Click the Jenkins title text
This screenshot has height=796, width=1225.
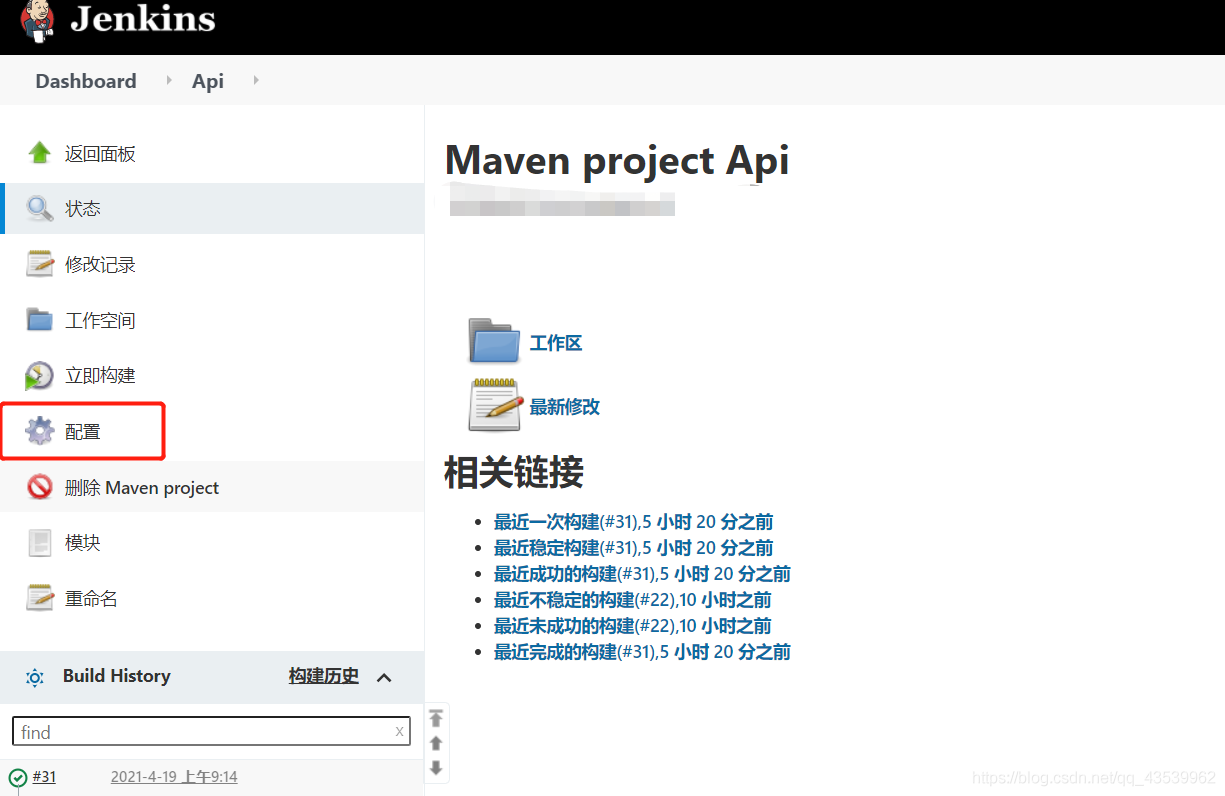tap(142, 18)
